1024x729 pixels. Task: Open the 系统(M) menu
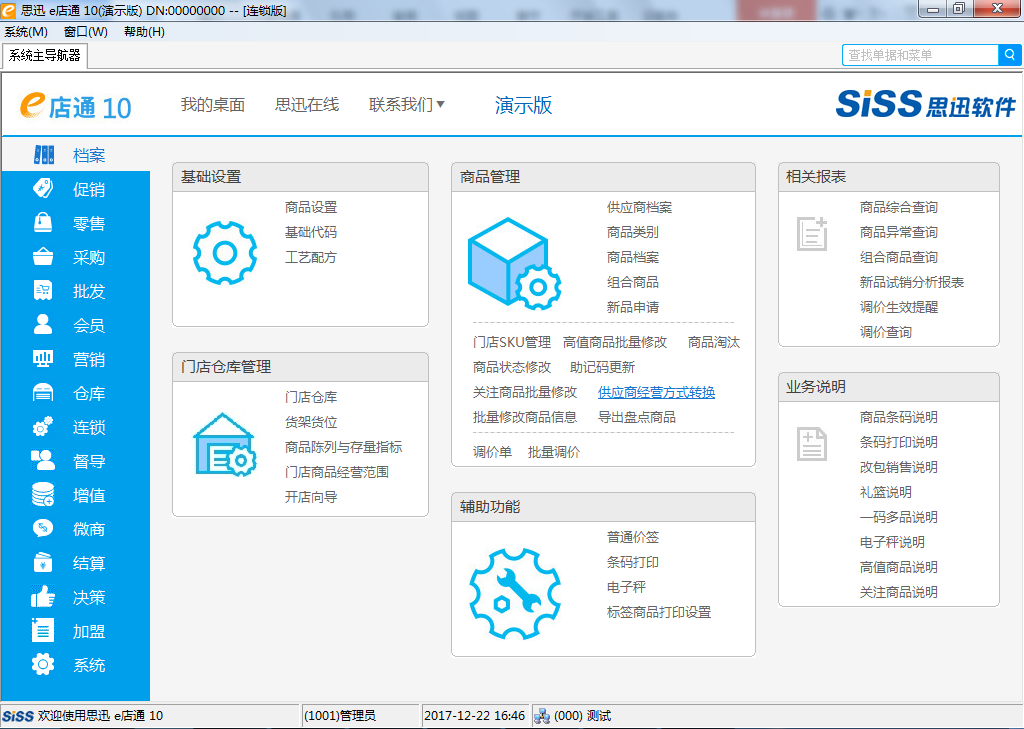point(26,31)
